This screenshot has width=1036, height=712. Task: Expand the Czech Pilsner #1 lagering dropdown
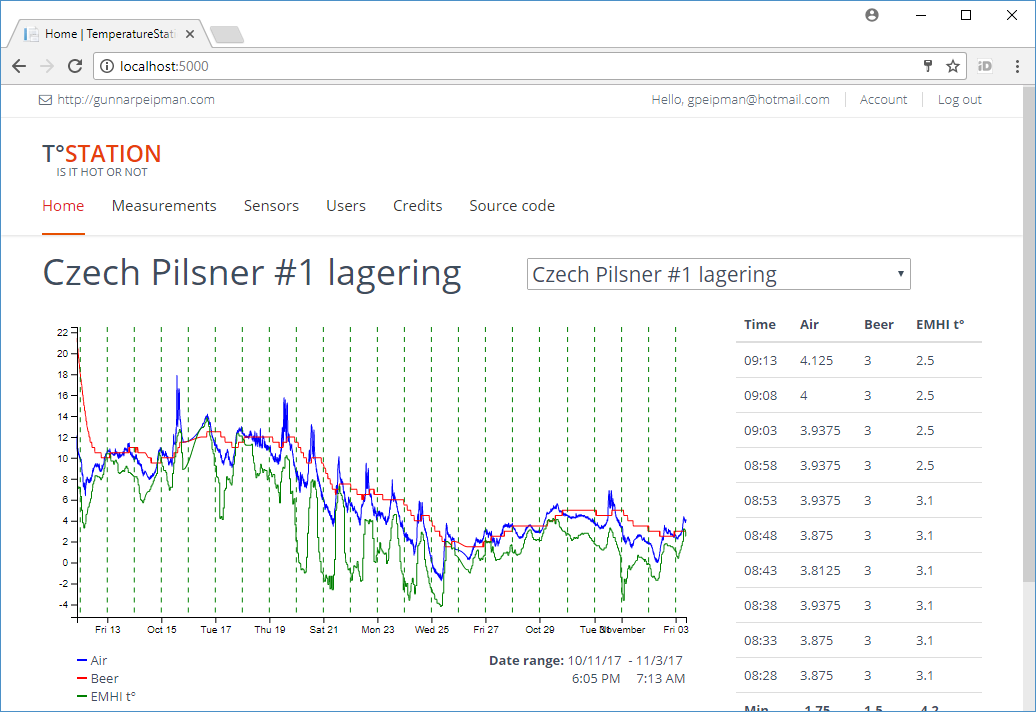point(718,274)
